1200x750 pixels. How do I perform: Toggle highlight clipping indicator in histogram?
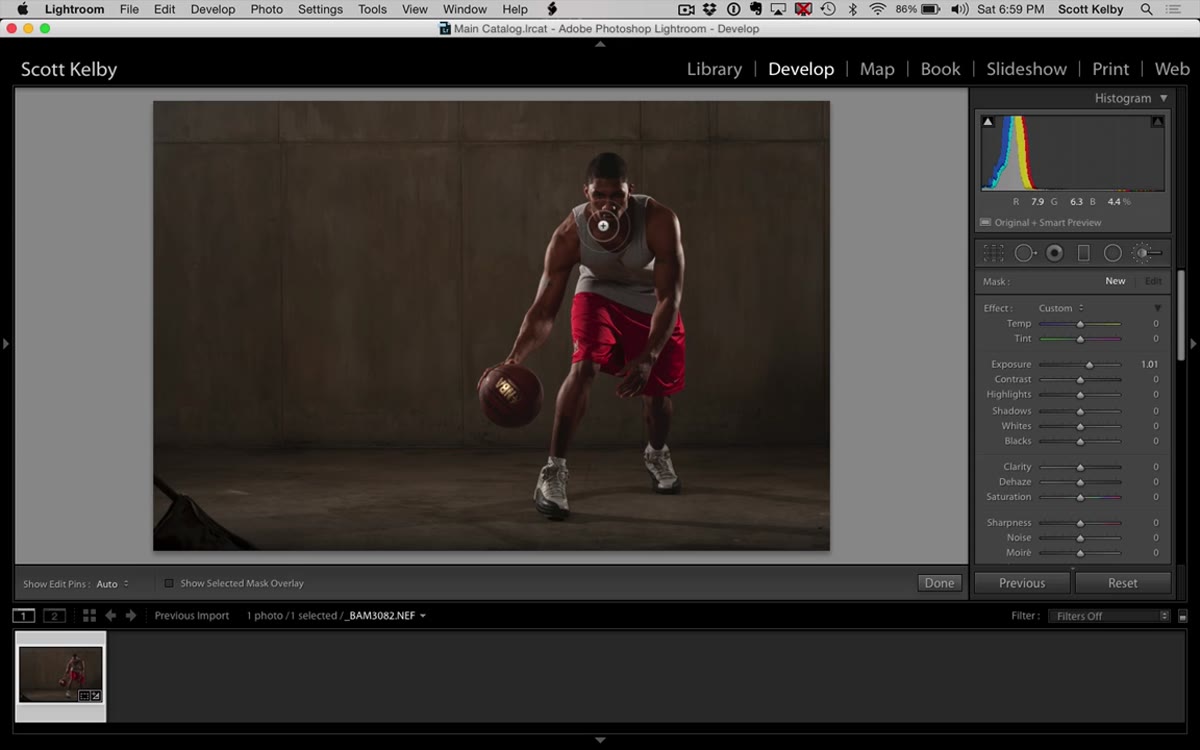pyautogui.click(x=1157, y=122)
